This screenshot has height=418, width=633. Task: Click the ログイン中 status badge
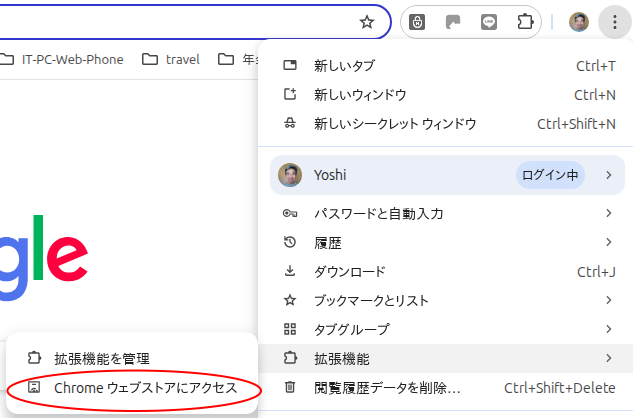550,175
